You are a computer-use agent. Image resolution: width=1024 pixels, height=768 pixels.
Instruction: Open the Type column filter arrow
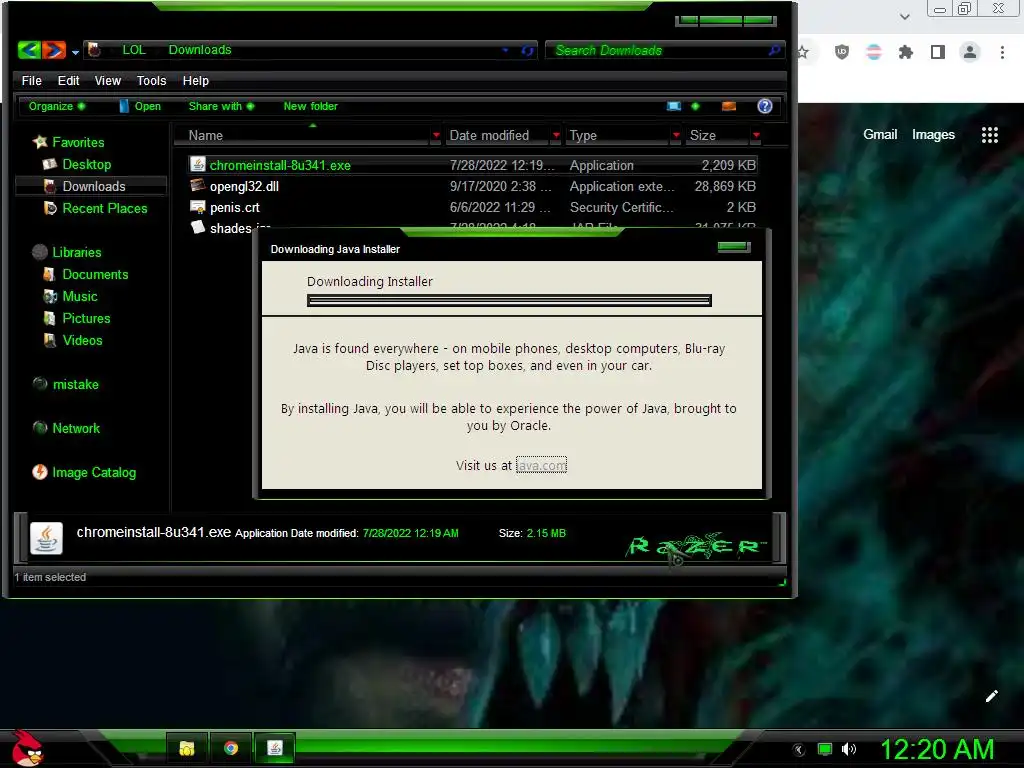tap(676, 135)
